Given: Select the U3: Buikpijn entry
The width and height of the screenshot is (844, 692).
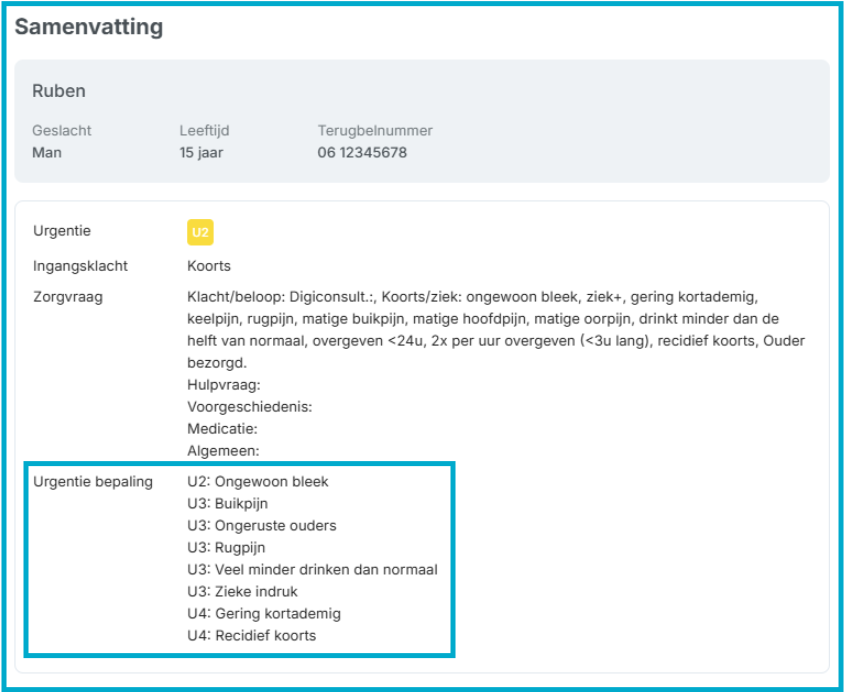Looking at the screenshot, I should pyautogui.click(x=228, y=504).
